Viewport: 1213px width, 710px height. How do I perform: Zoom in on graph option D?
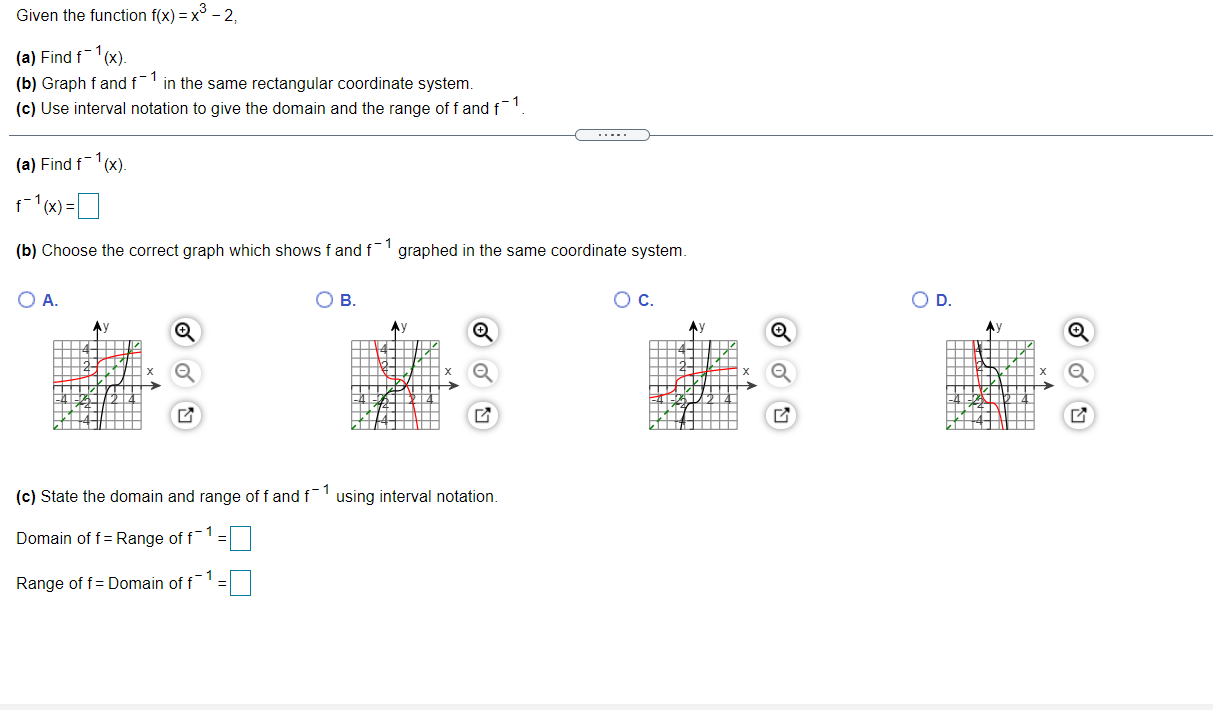click(x=1078, y=331)
